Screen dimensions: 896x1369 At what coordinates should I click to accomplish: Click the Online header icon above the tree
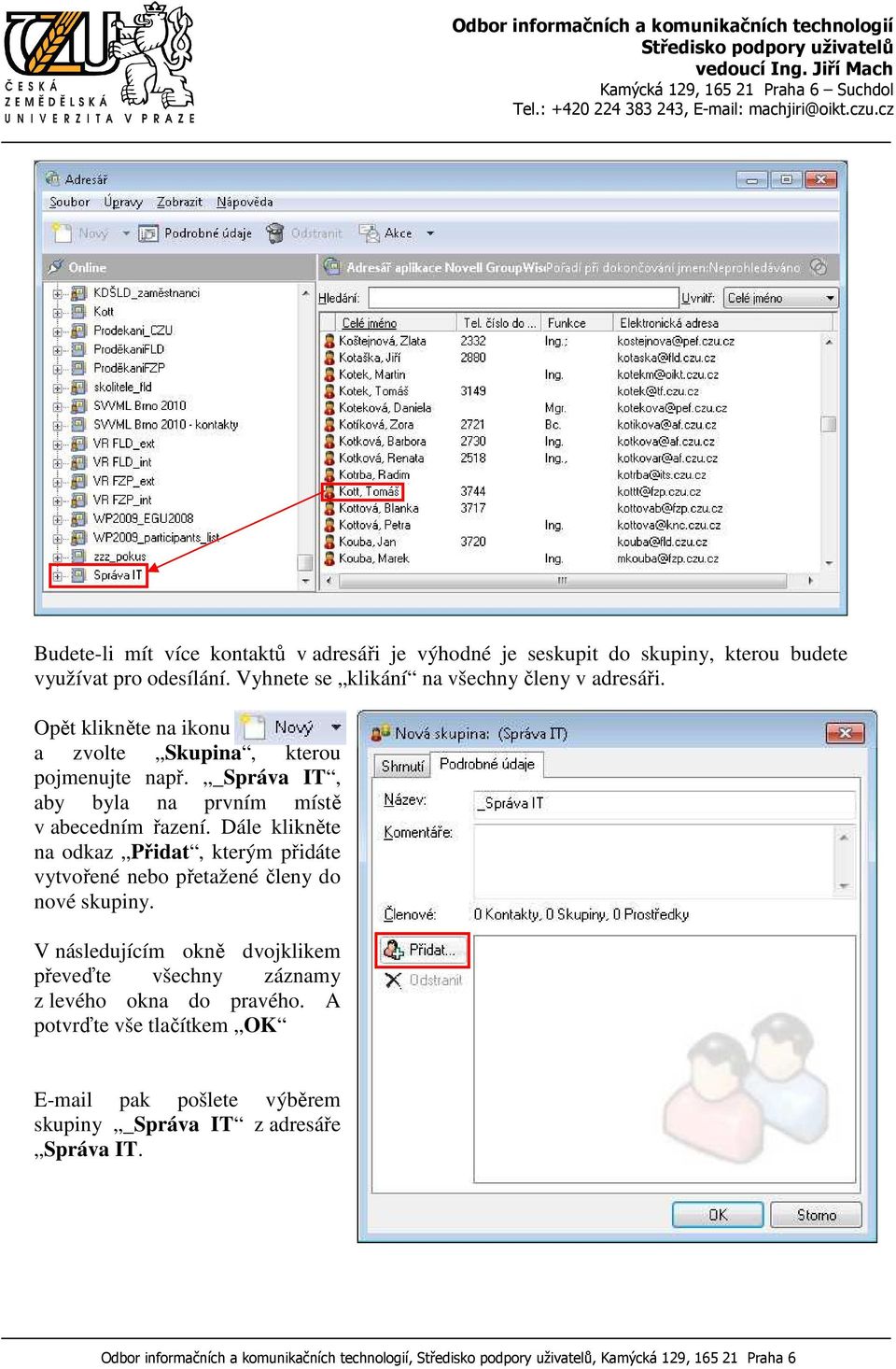click(56, 267)
